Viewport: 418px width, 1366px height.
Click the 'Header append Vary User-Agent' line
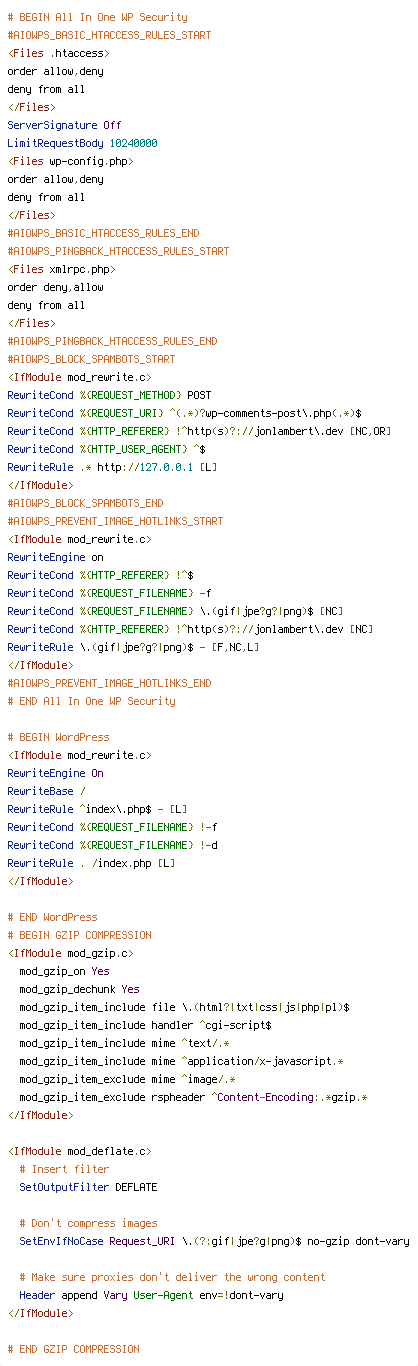pos(151,1295)
